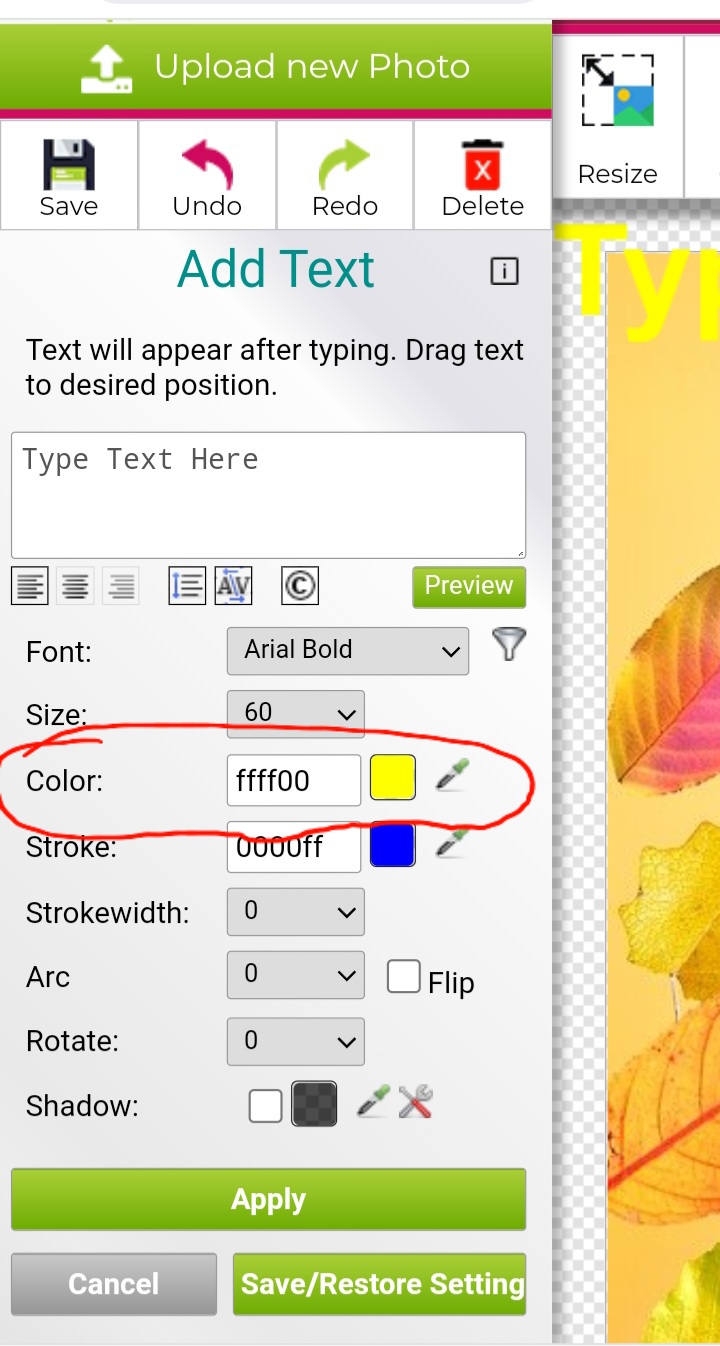Click the Delete trash can icon
Viewport: 720px width, 1346px height.
(x=483, y=165)
